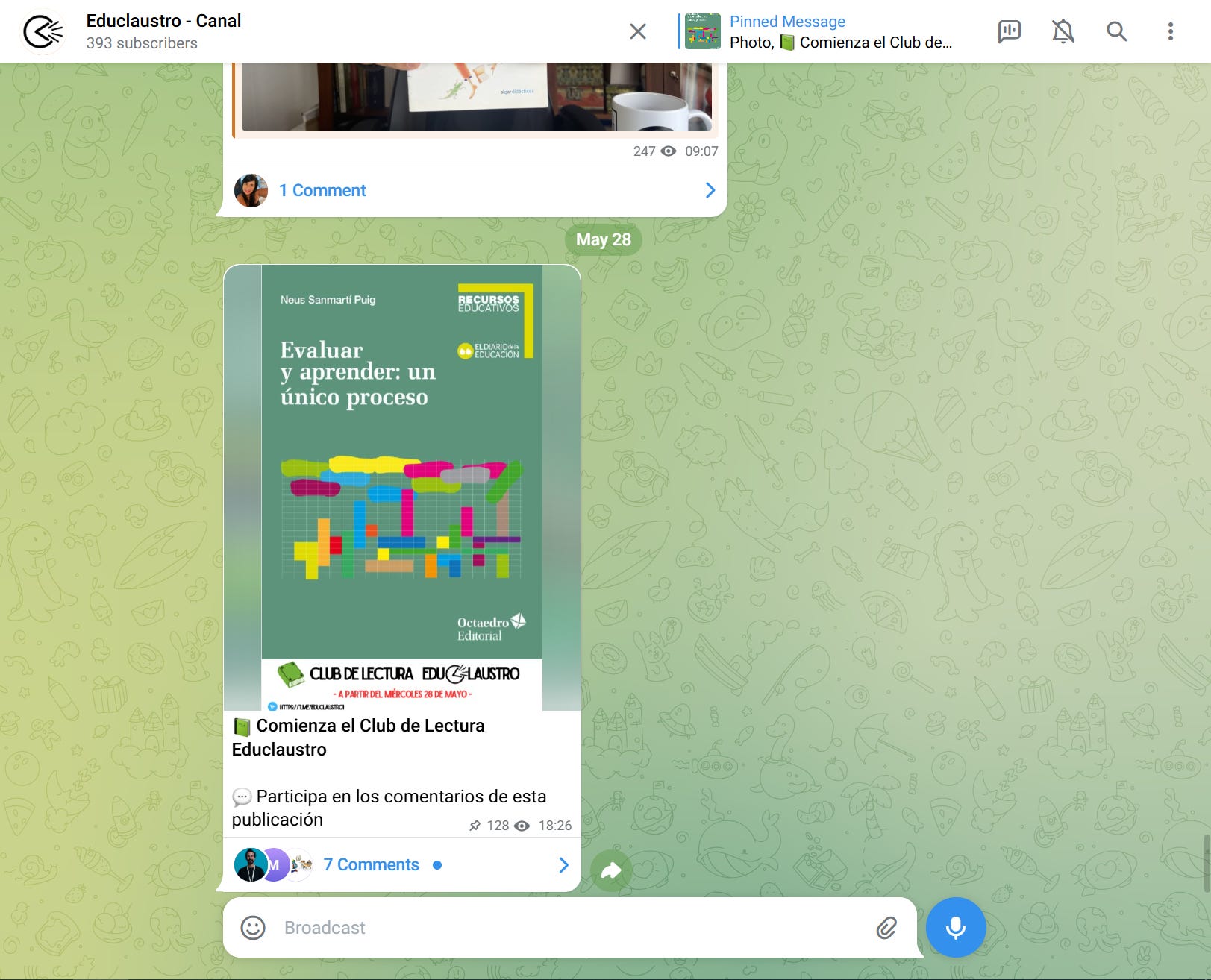Click the 128 views eye icon
The width and height of the screenshot is (1211, 980).
point(522,826)
